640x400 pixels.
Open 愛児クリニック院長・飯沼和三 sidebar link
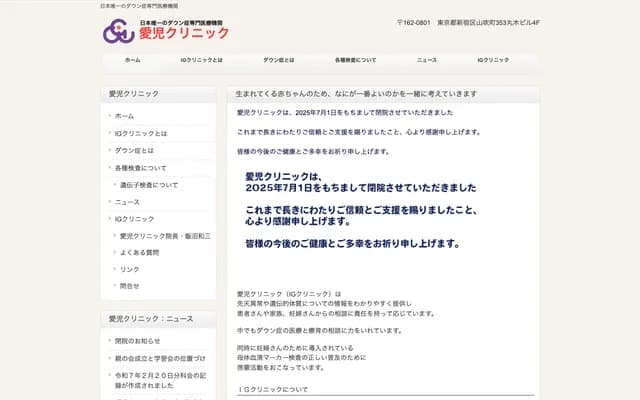tap(165, 236)
